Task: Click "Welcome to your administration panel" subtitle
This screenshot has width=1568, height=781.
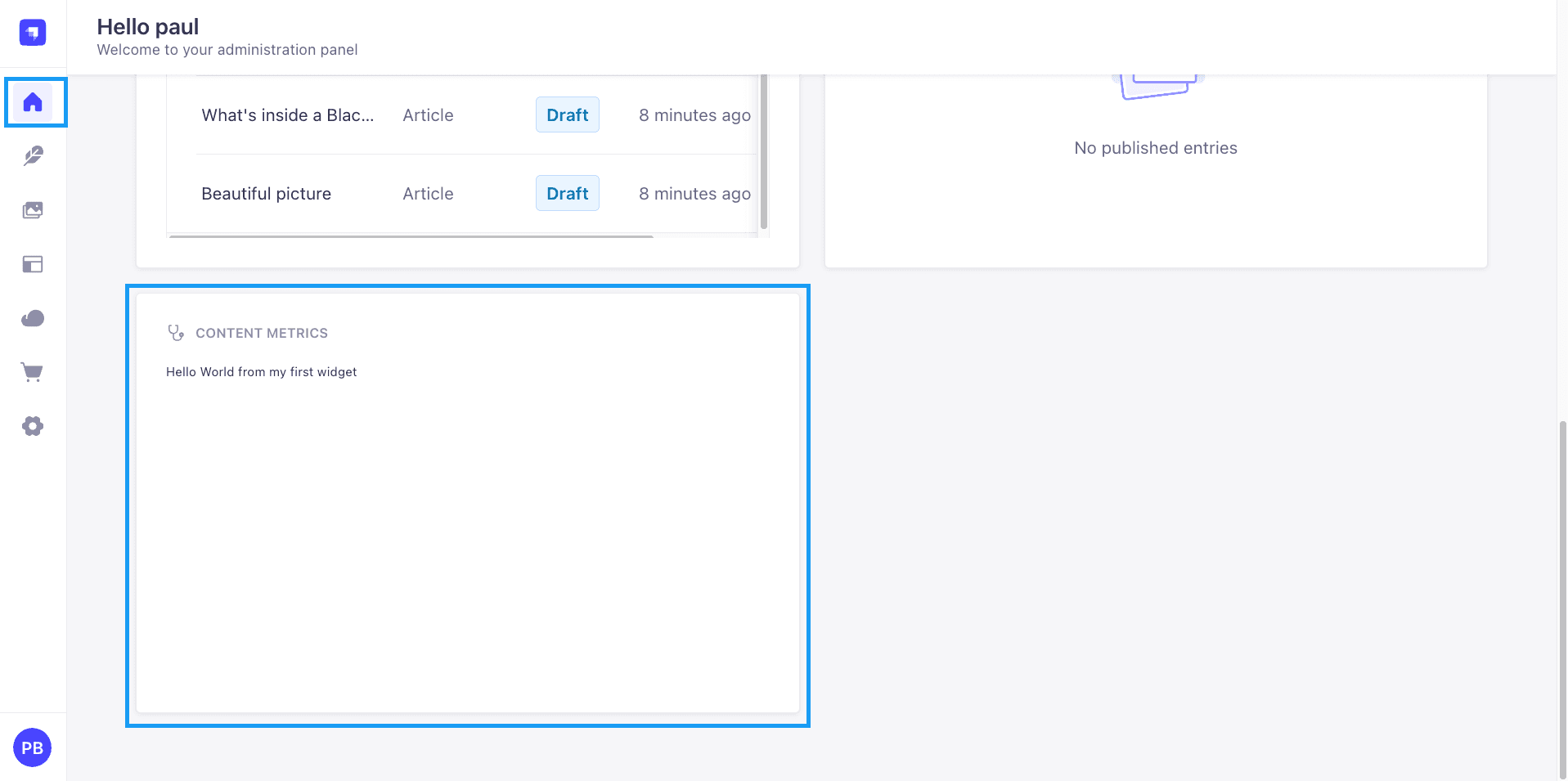Action: (227, 50)
